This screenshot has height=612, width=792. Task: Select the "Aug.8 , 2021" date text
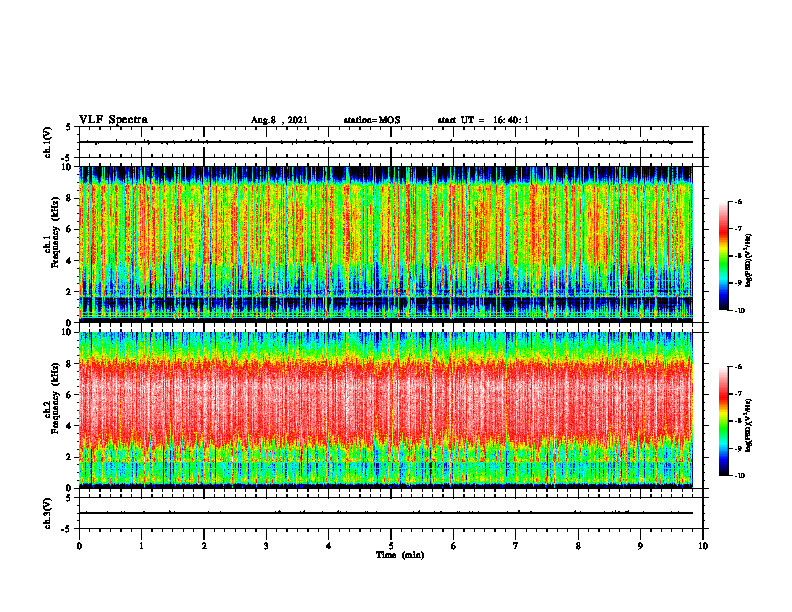click(x=279, y=120)
